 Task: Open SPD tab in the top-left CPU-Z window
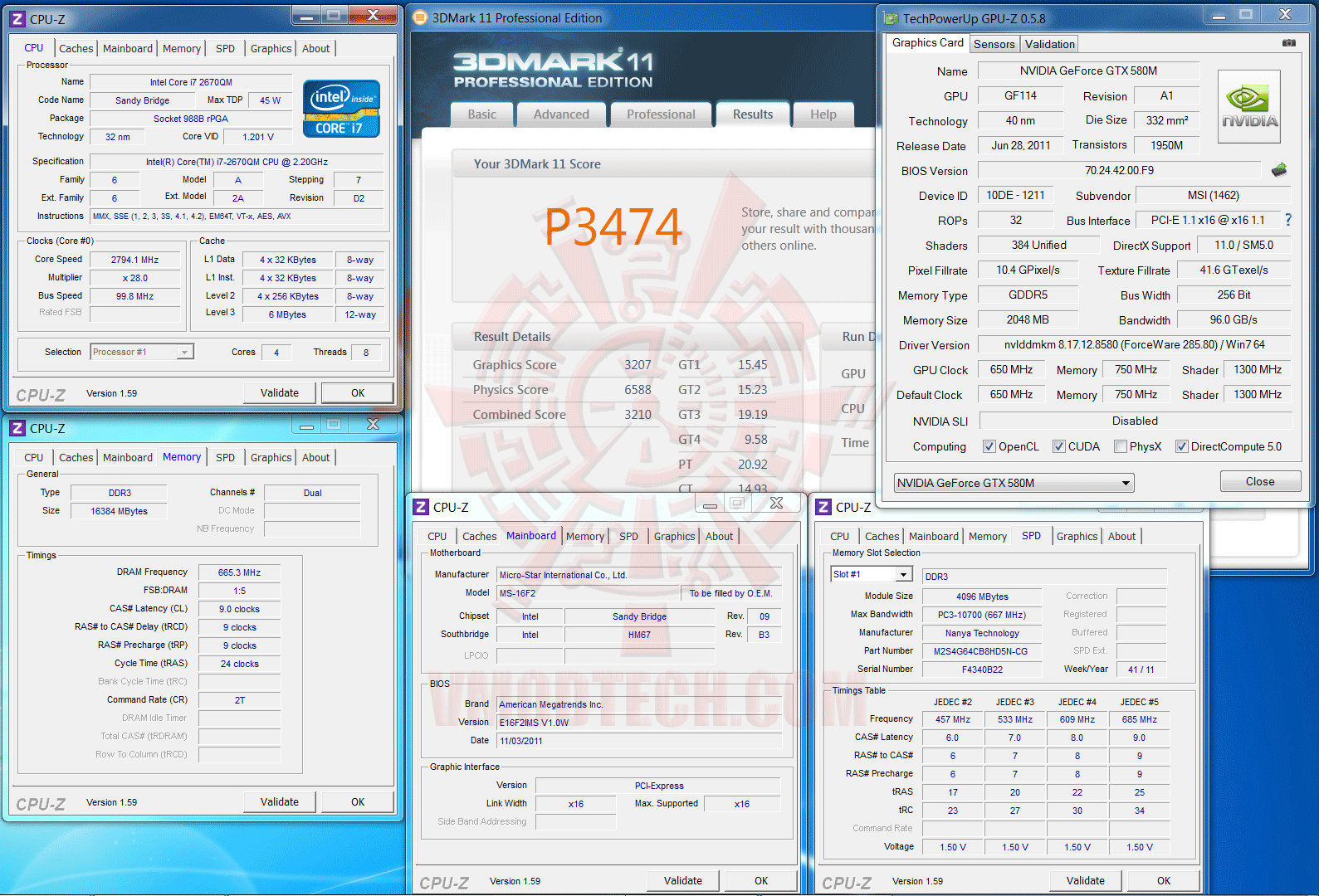tap(225, 49)
